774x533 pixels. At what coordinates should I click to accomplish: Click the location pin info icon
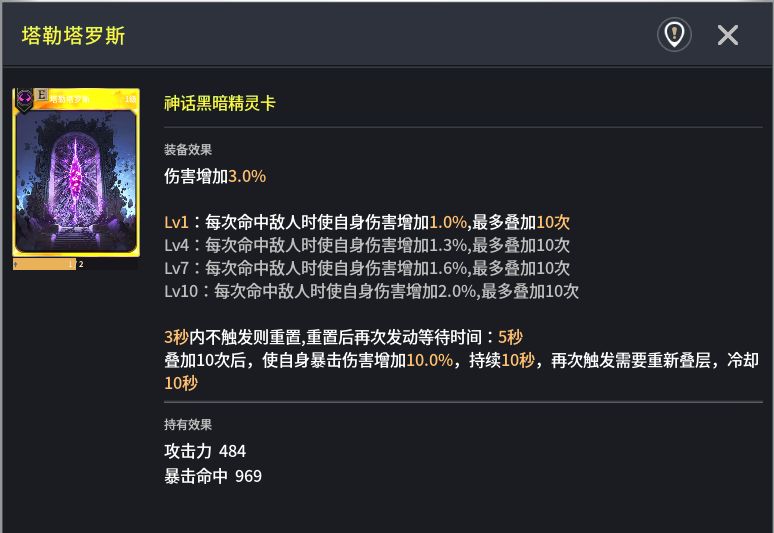(x=674, y=35)
